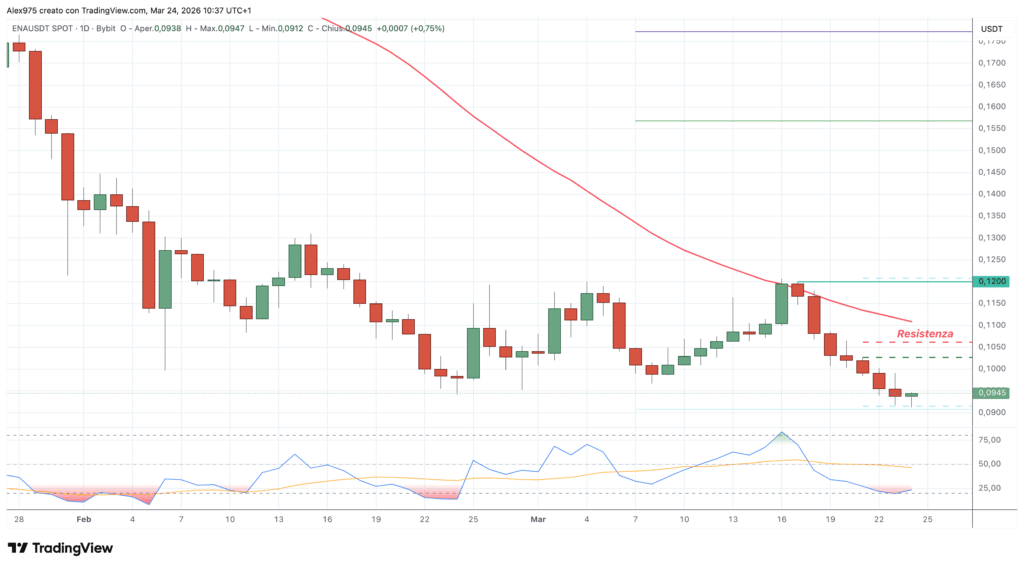Click the 0,1350 price axis value
This screenshot has height=568, width=1024.
pos(991,215)
